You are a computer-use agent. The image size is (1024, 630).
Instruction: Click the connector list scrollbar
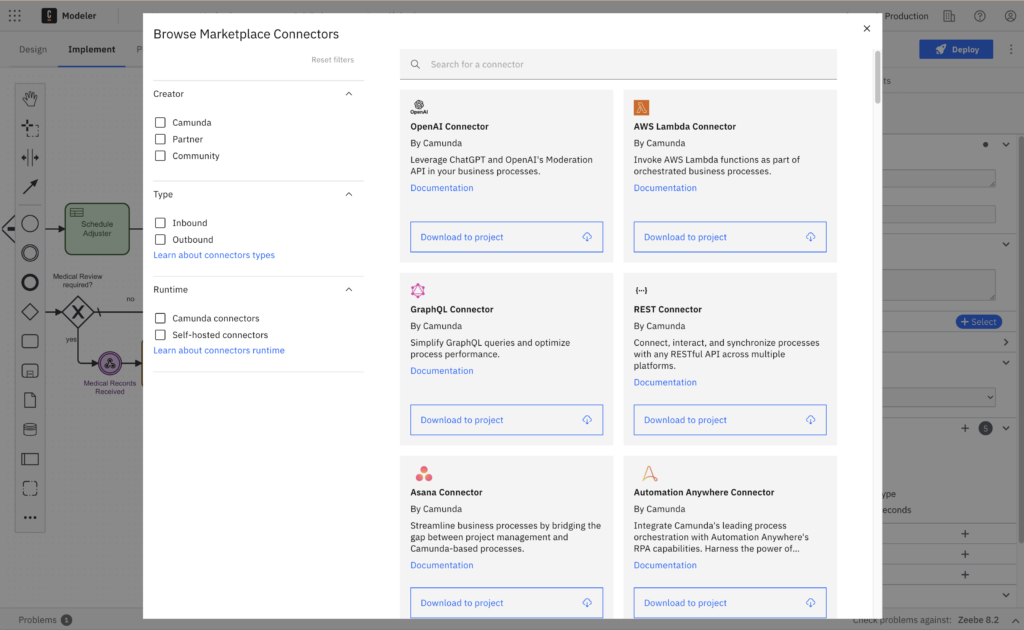pyautogui.click(x=877, y=77)
